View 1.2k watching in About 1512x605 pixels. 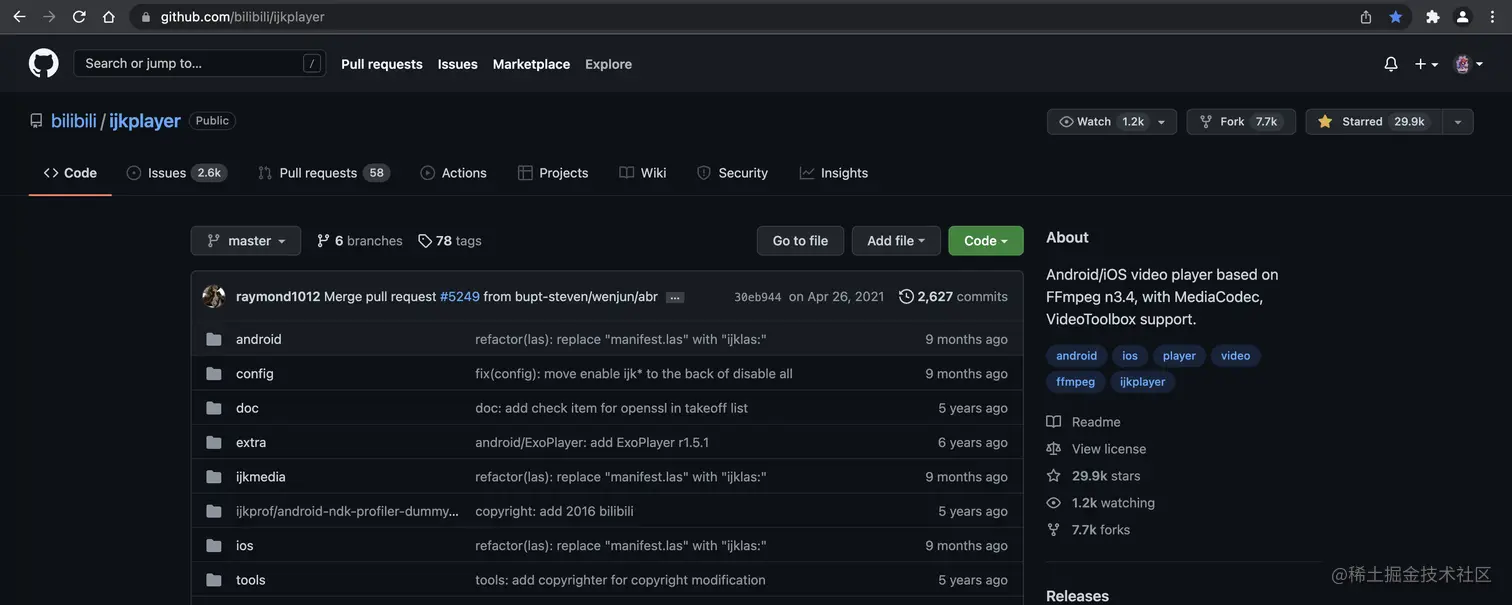1101,503
